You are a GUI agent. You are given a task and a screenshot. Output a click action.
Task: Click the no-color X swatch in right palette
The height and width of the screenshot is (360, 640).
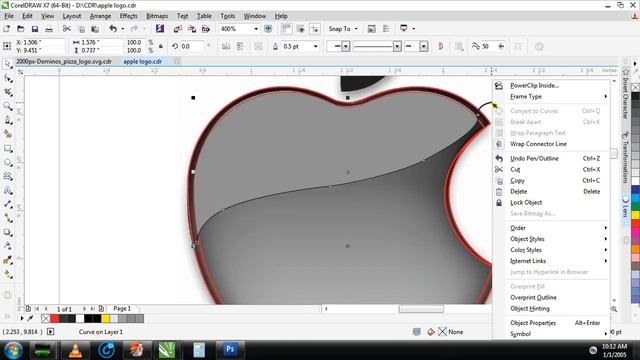[x=636, y=88]
